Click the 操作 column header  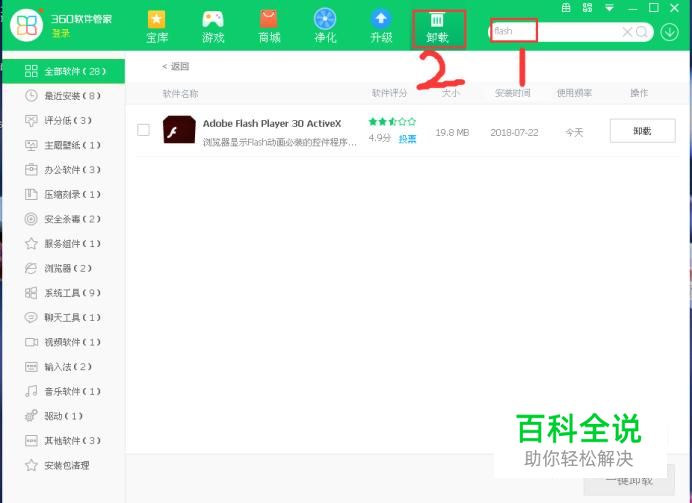(639, 93)
